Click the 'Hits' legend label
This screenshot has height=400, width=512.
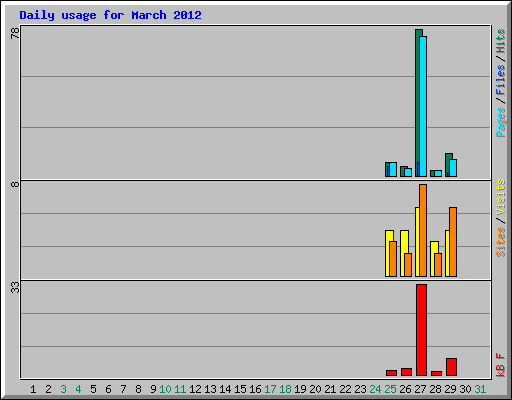500,41
